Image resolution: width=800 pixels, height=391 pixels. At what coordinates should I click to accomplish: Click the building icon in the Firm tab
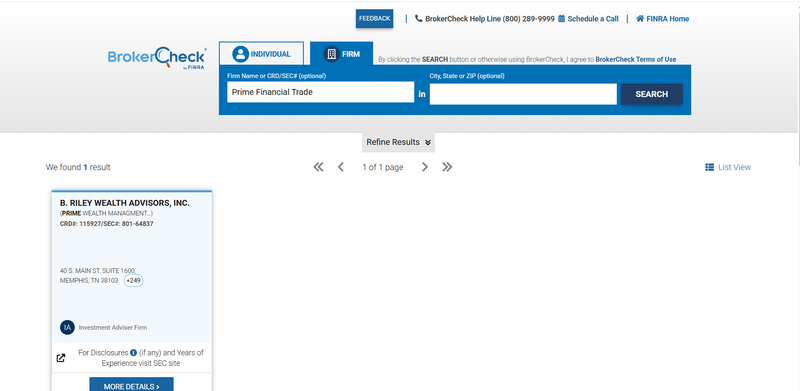332,54
